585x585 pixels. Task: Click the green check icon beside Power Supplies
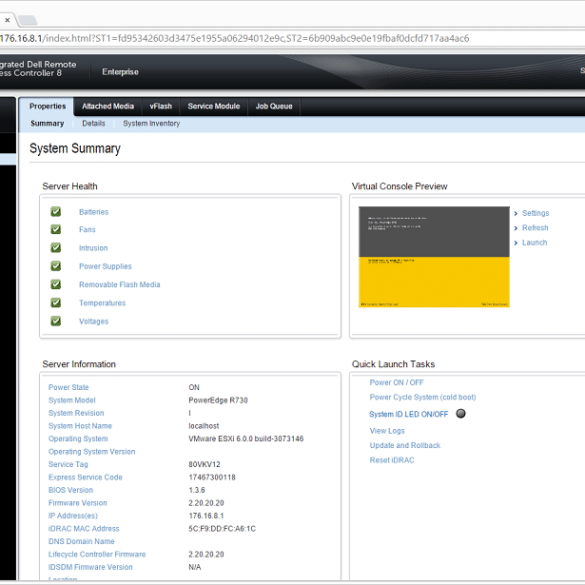56,266
